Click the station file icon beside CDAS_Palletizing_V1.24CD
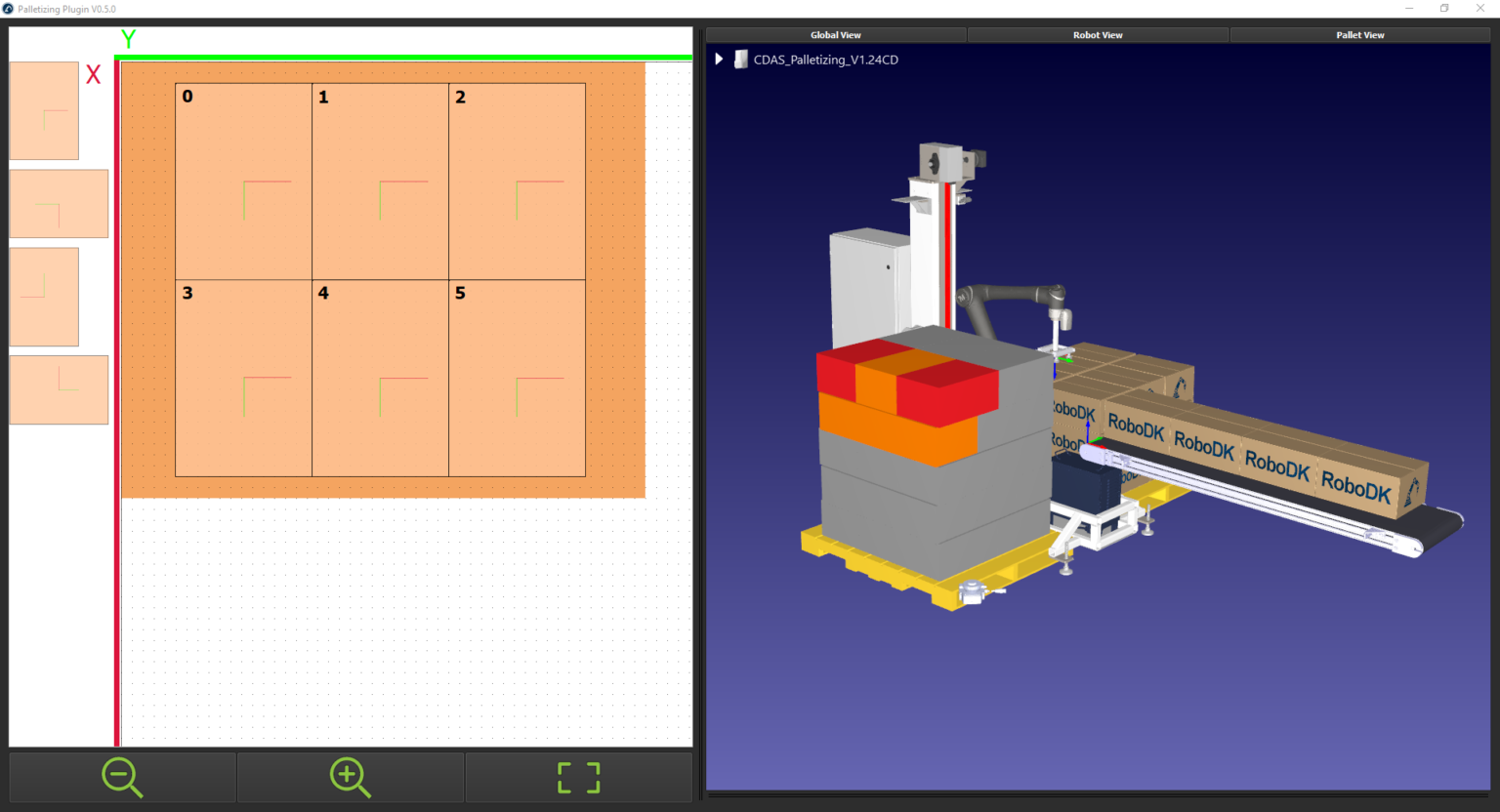Viewport: 1500px width, 812px height. (741, 59)
